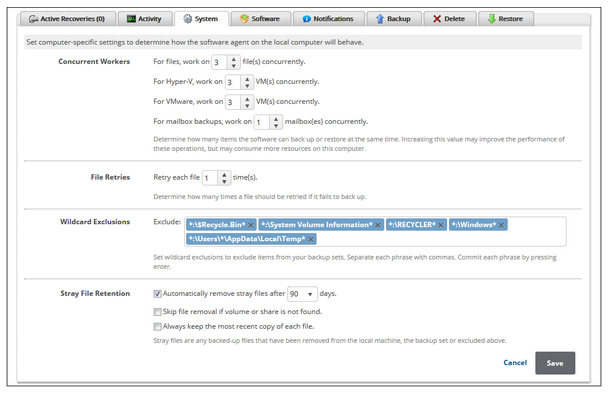Increase Hyper-V concurrent VMs value
The height and width of the screenshot is (393, 608).
[247, 79]
